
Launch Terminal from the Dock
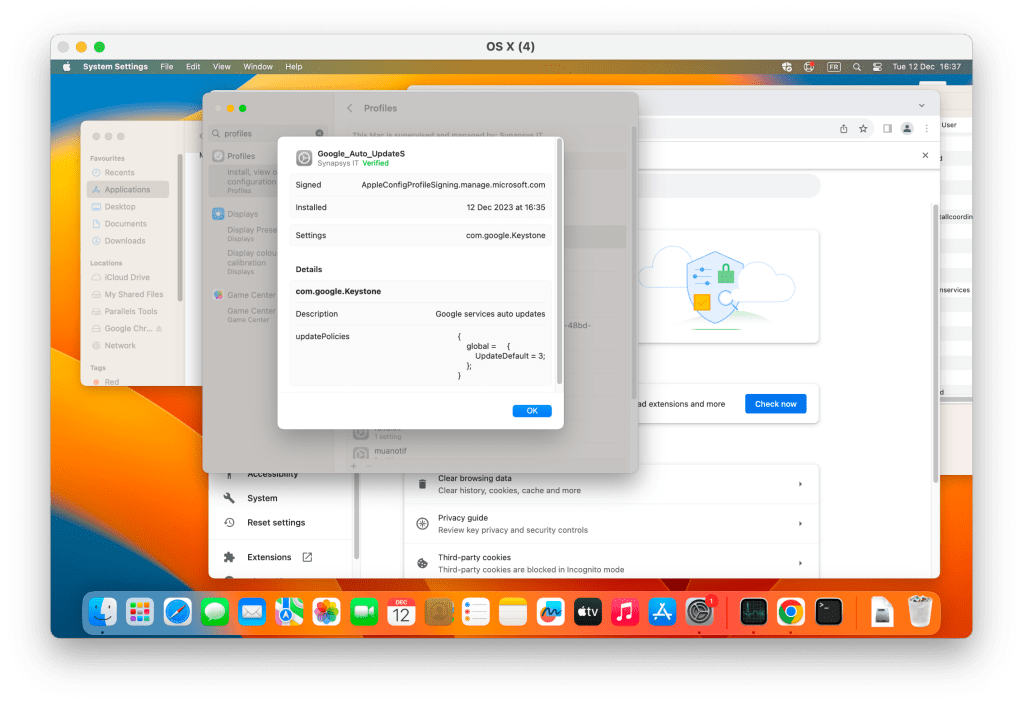click(828, 612)
